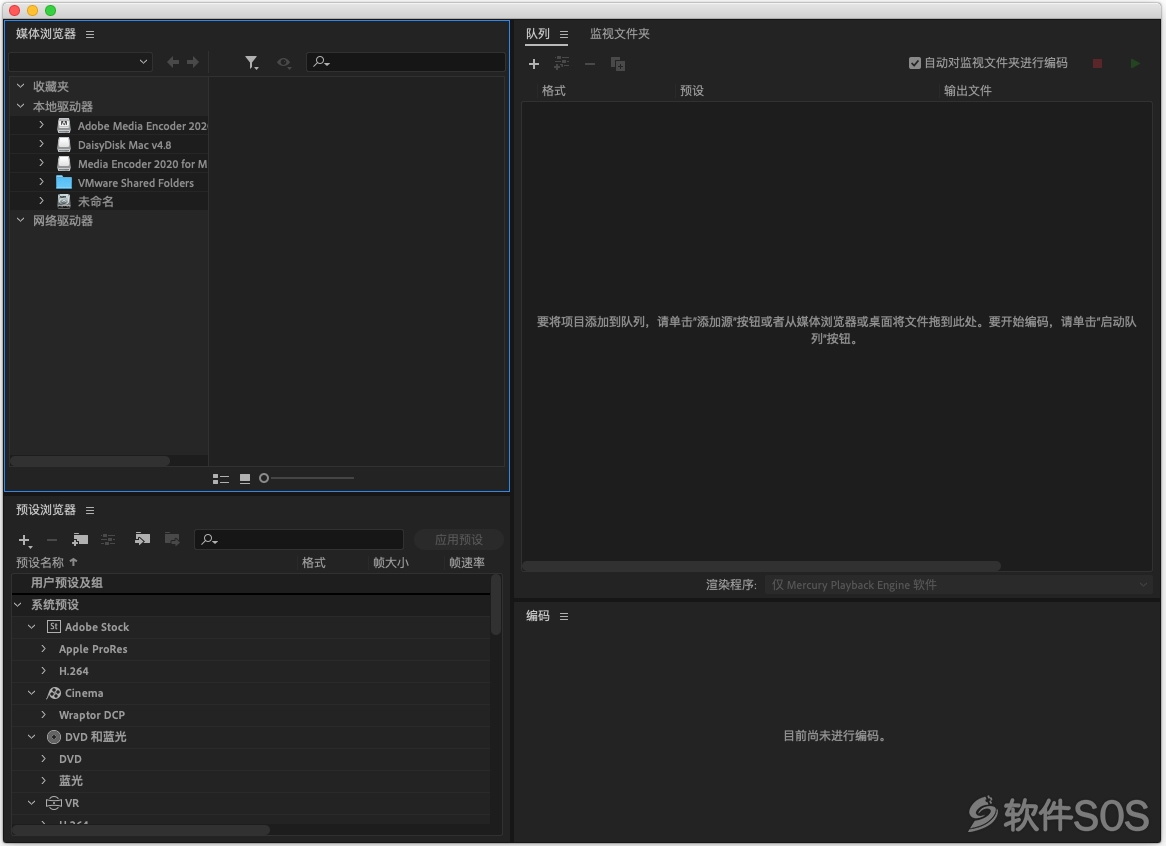Click the eye-shaped view filter in the media browser

[x=283, y=62]
